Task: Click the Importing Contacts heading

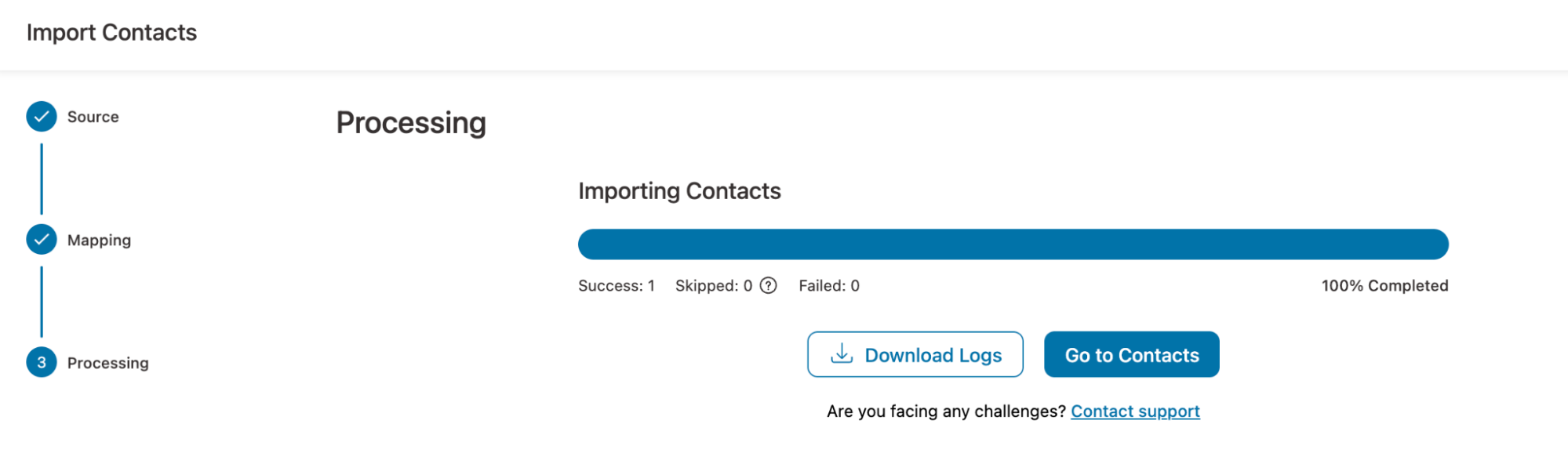Action: pyautogui.click(x=678, y=190)
